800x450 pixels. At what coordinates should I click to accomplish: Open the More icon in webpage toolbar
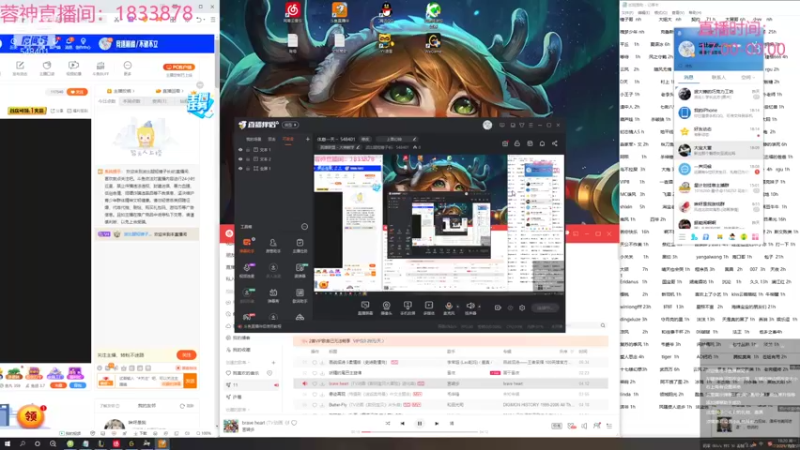(128, 68)
